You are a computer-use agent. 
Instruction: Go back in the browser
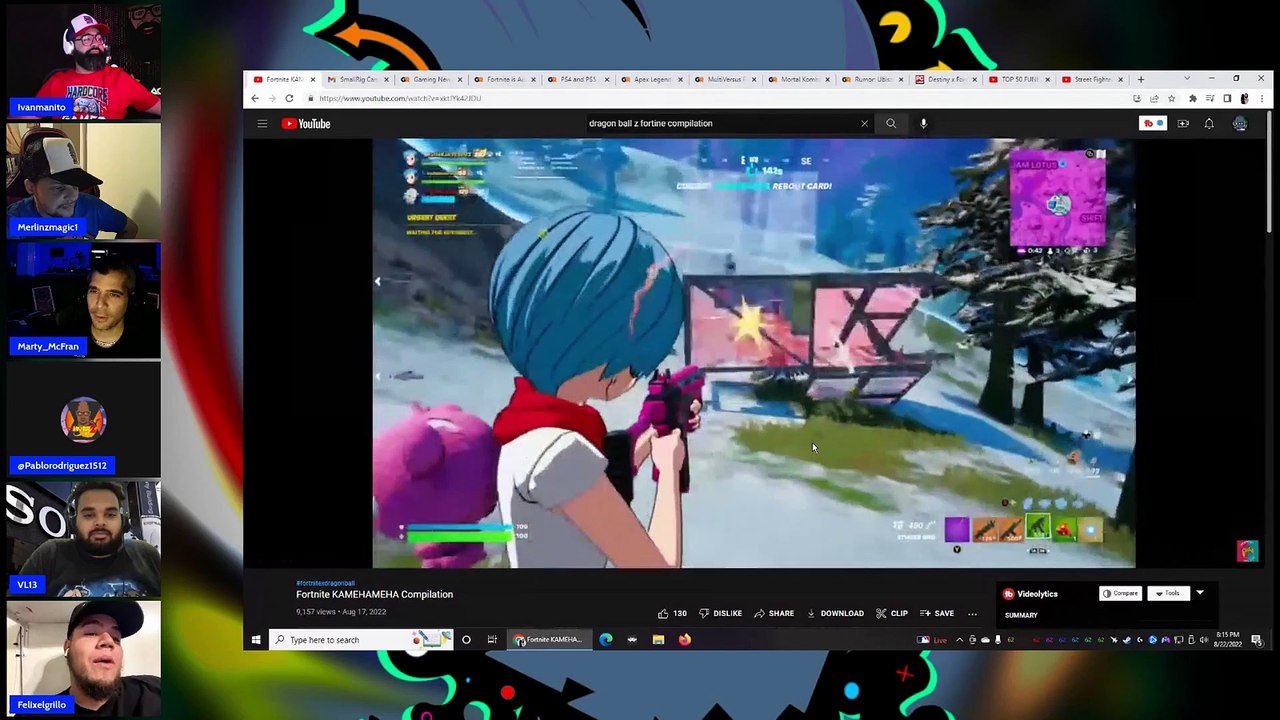click(x=255, y=98)
